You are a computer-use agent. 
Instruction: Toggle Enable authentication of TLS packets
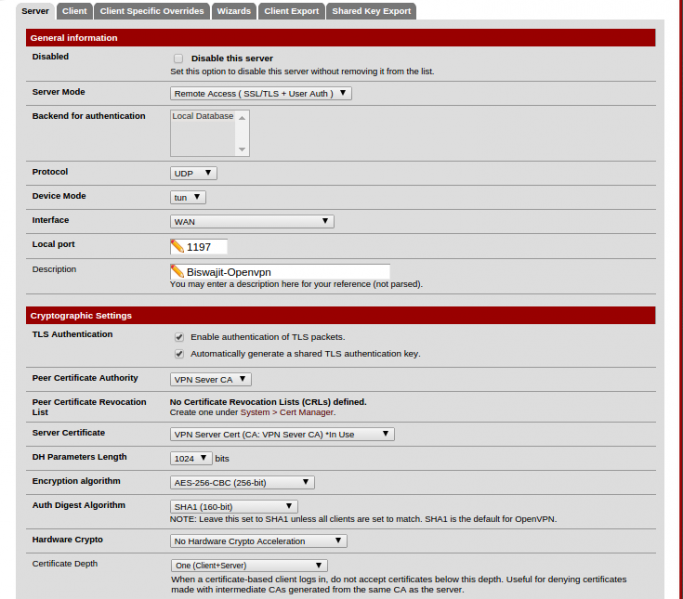(x=179, y=337)
